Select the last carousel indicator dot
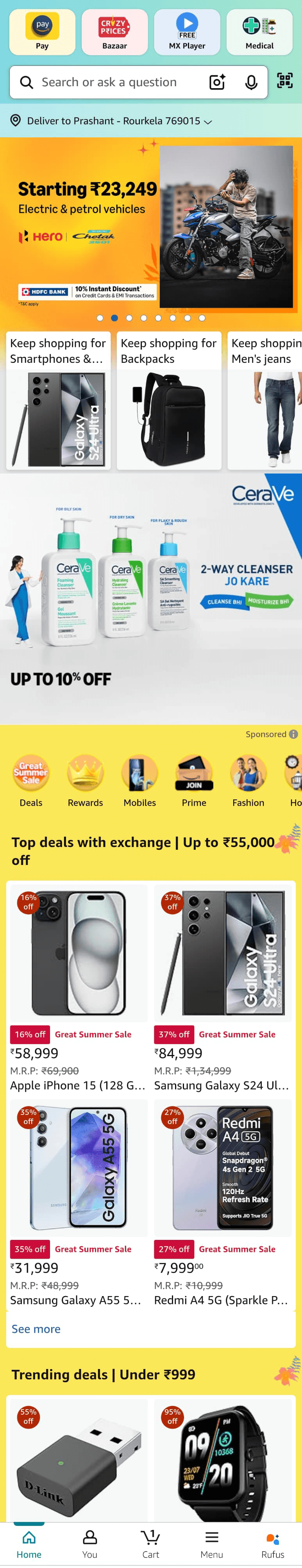The image size is (302, 1568). coord(202,318)
